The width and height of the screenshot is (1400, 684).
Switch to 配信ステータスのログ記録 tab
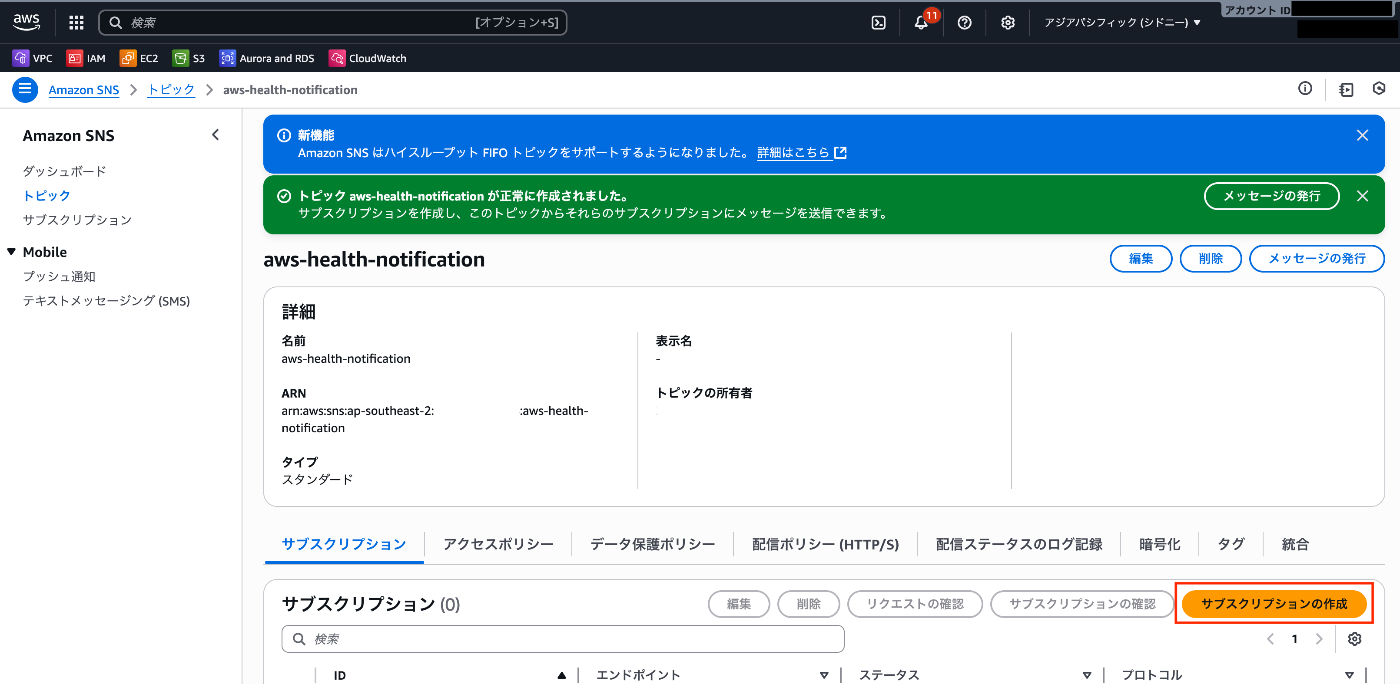click(x=1019, y=544)
